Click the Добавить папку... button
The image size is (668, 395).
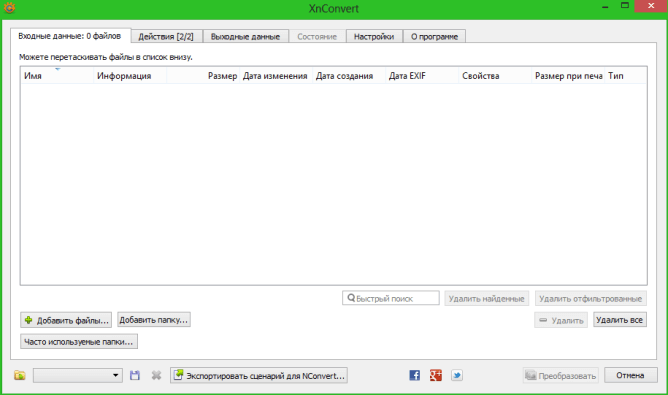pos(154,320)
